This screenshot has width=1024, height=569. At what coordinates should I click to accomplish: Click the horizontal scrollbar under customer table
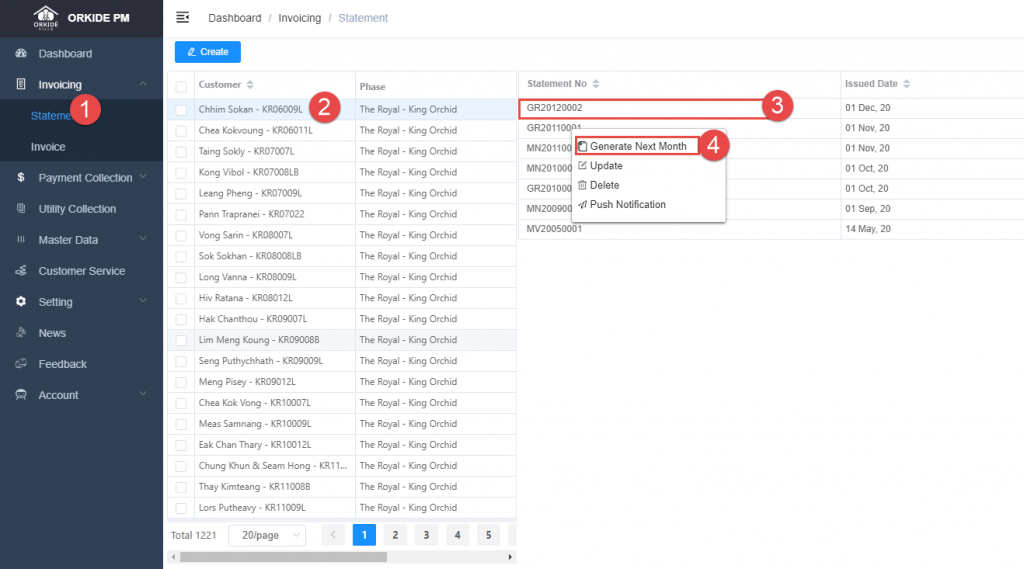pos(280,557)
